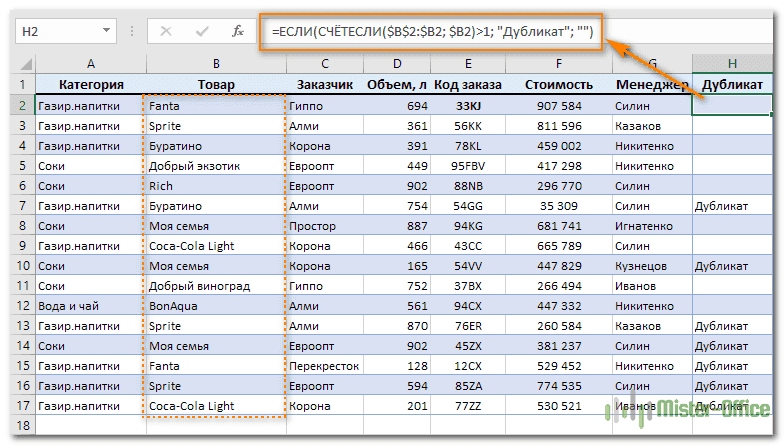Select row 7 header
The width and height of the screenshot is (784, 446).
24,206
